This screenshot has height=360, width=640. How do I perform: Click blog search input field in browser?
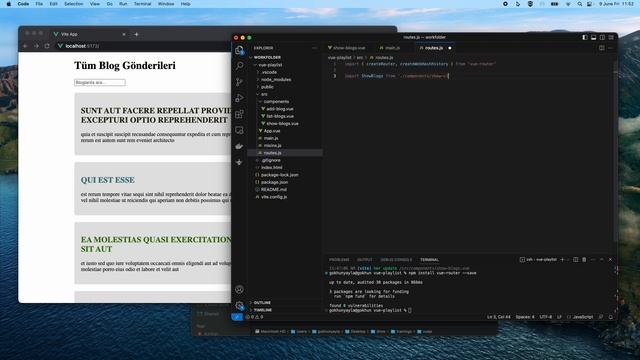100,82
